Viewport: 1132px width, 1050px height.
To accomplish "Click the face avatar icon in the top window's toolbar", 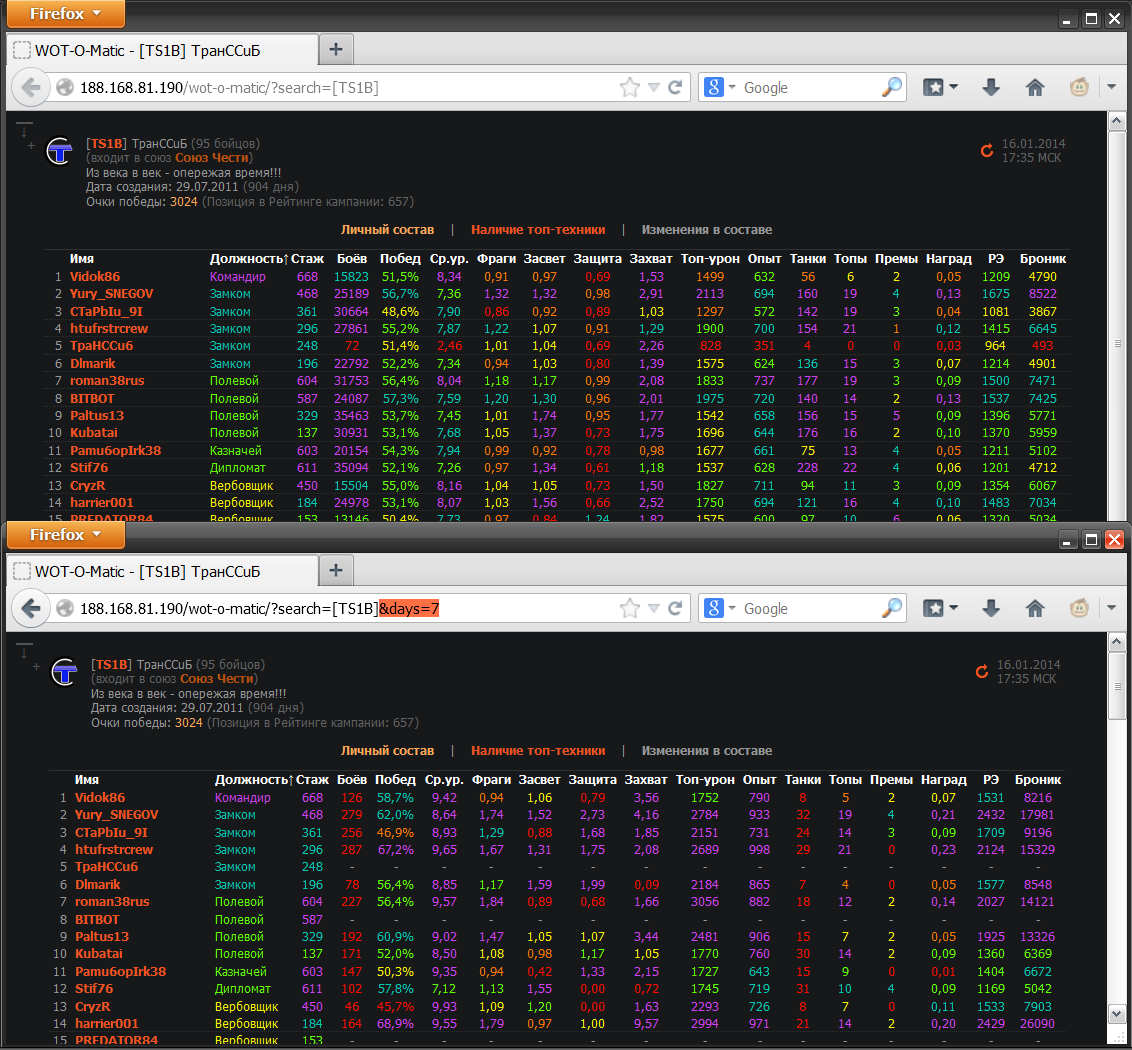I will point(1079,88).
